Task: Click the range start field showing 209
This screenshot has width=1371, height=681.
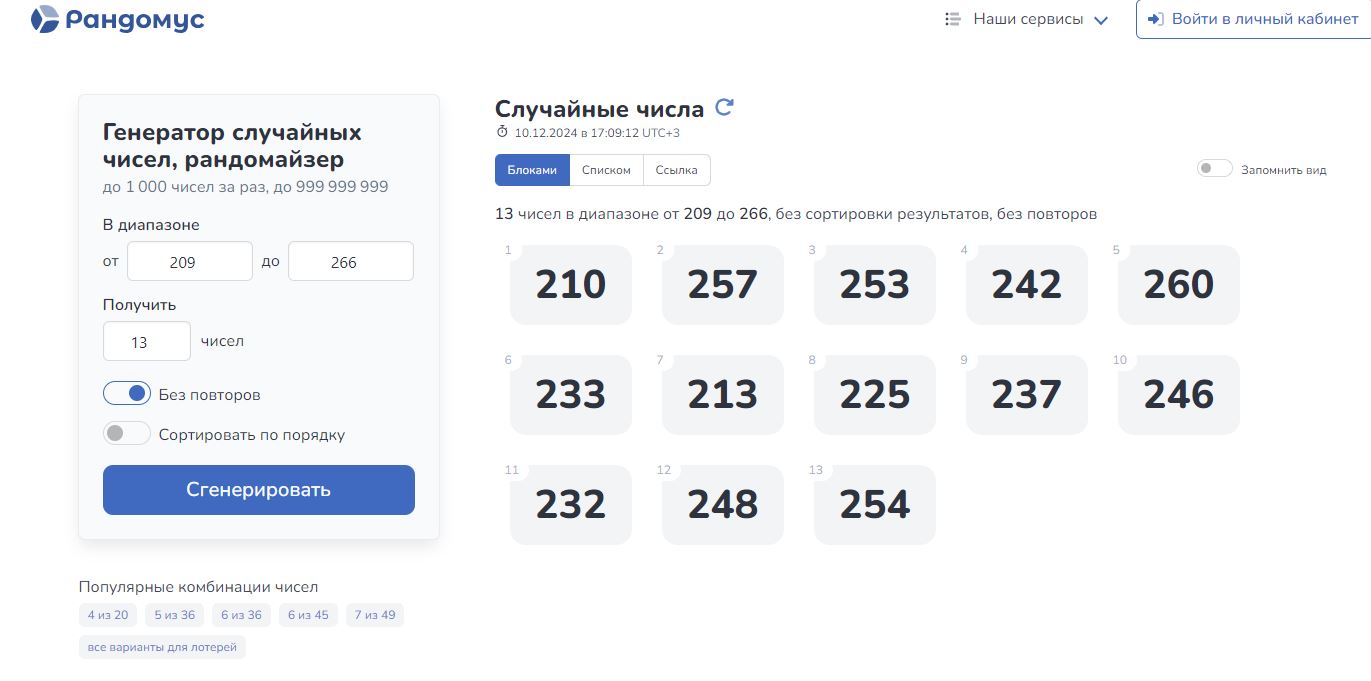Action: click(x=190, y=262)
